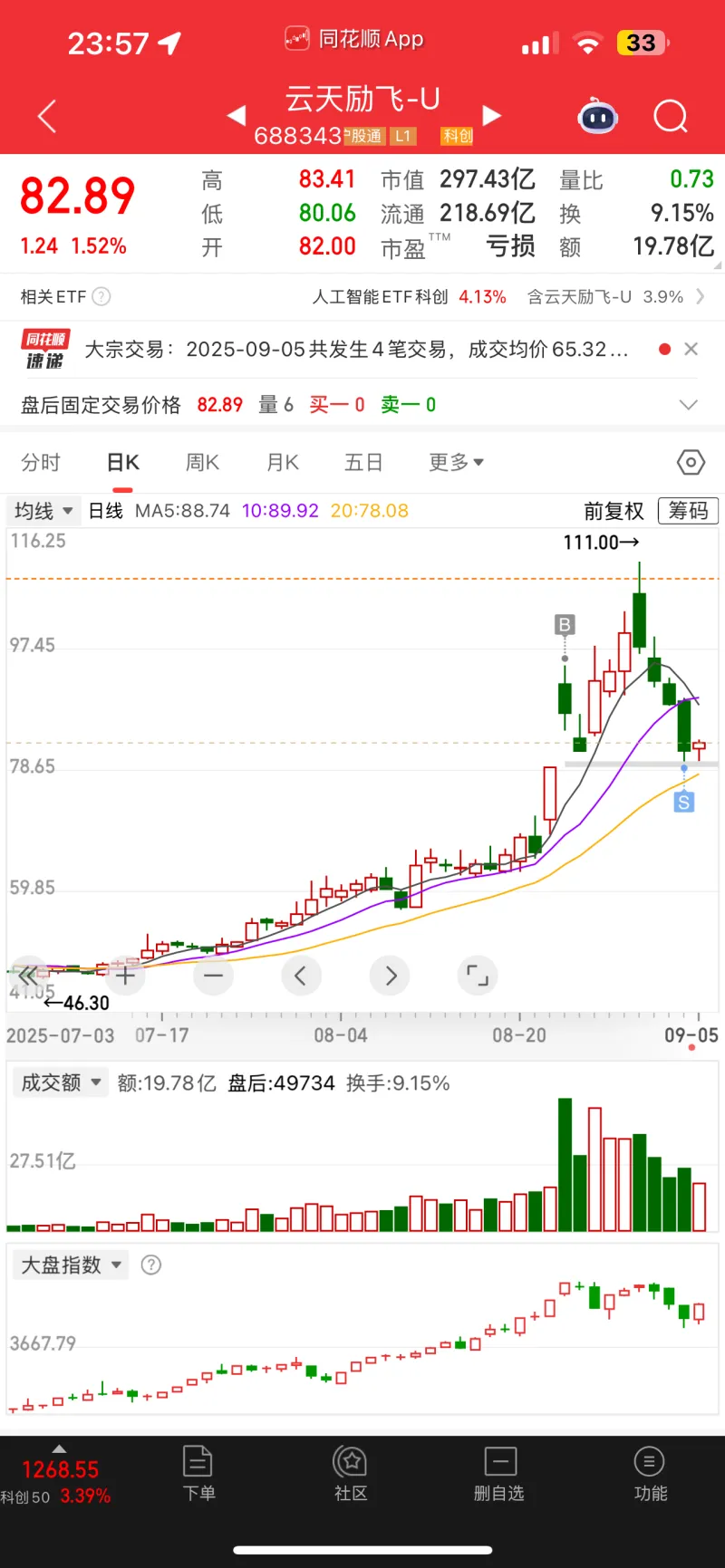Expand the 科创50 index bar
Image resolution: width=725 pixels, height=1568 pixels.
click(59, 1449)
